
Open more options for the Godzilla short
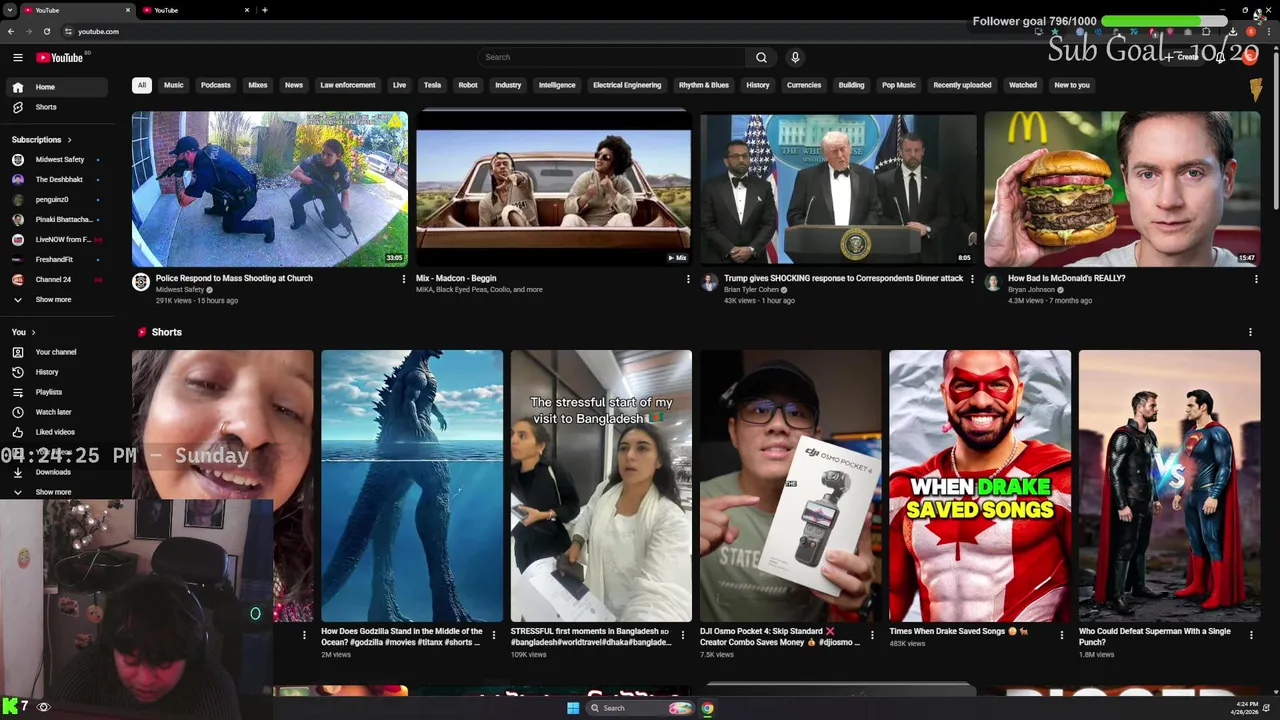494,633
